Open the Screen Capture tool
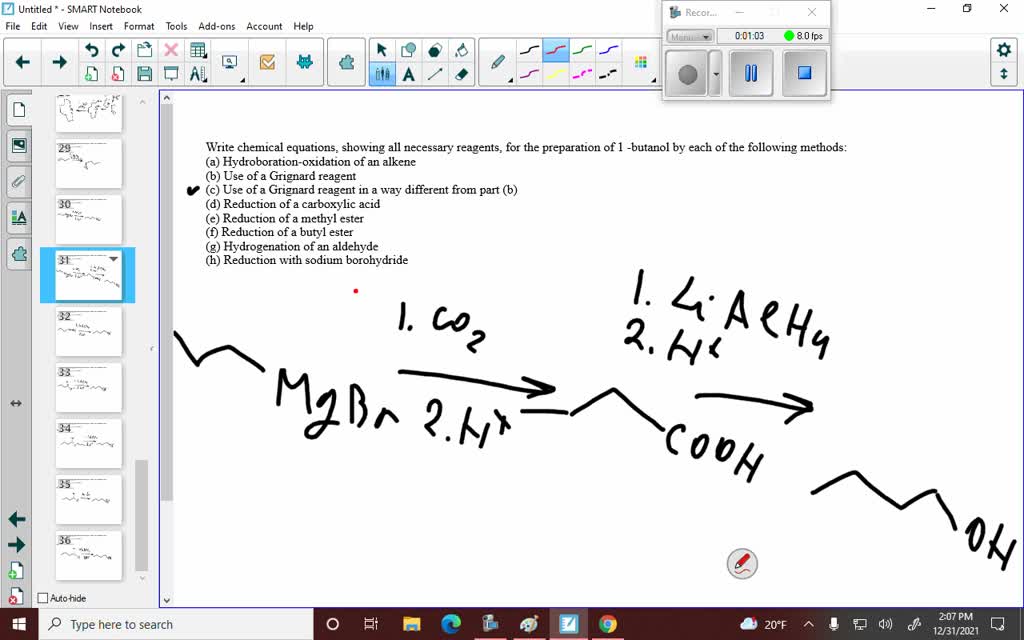This screenshot has height=640, width=1024. pos(230,62)
